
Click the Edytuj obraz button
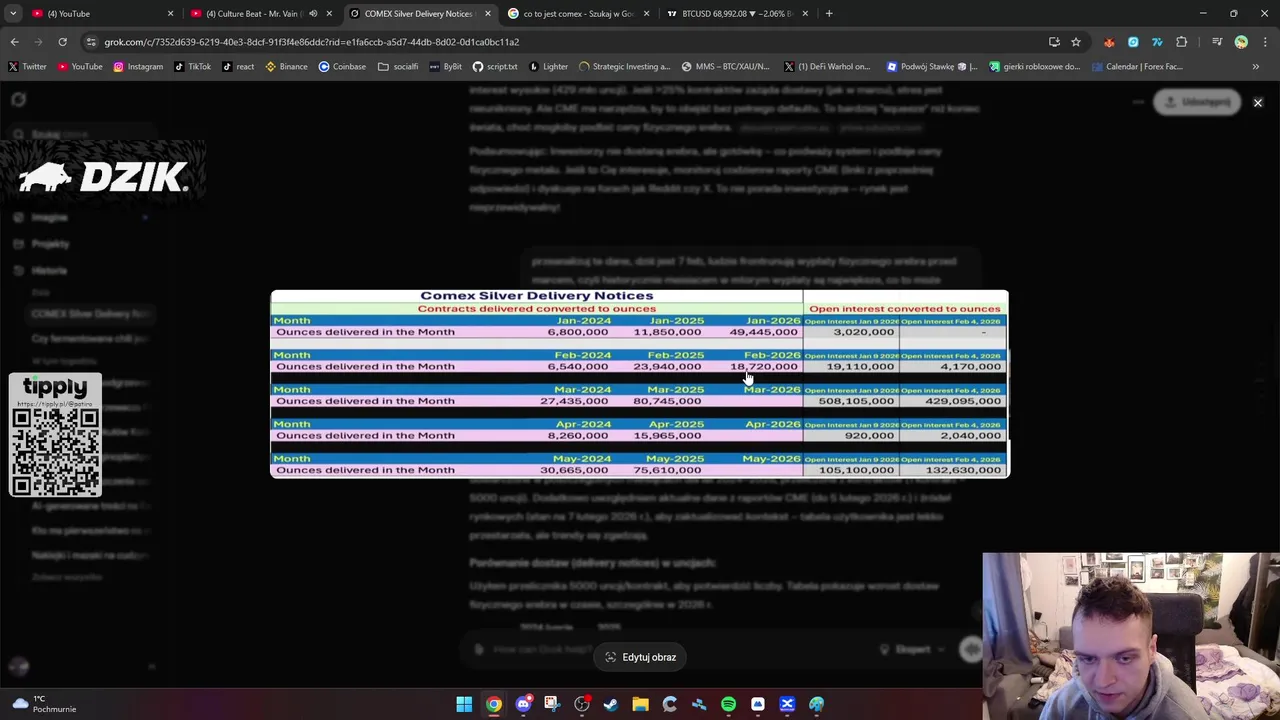click(x=640, y=657)
